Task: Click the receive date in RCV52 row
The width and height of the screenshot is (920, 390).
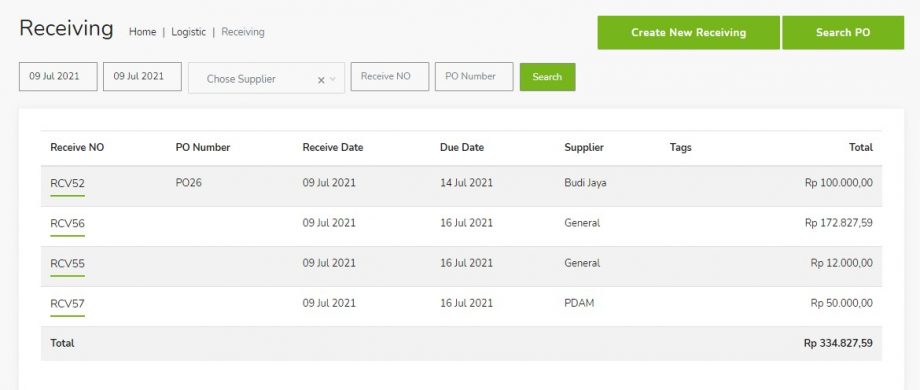Action: 329,183
